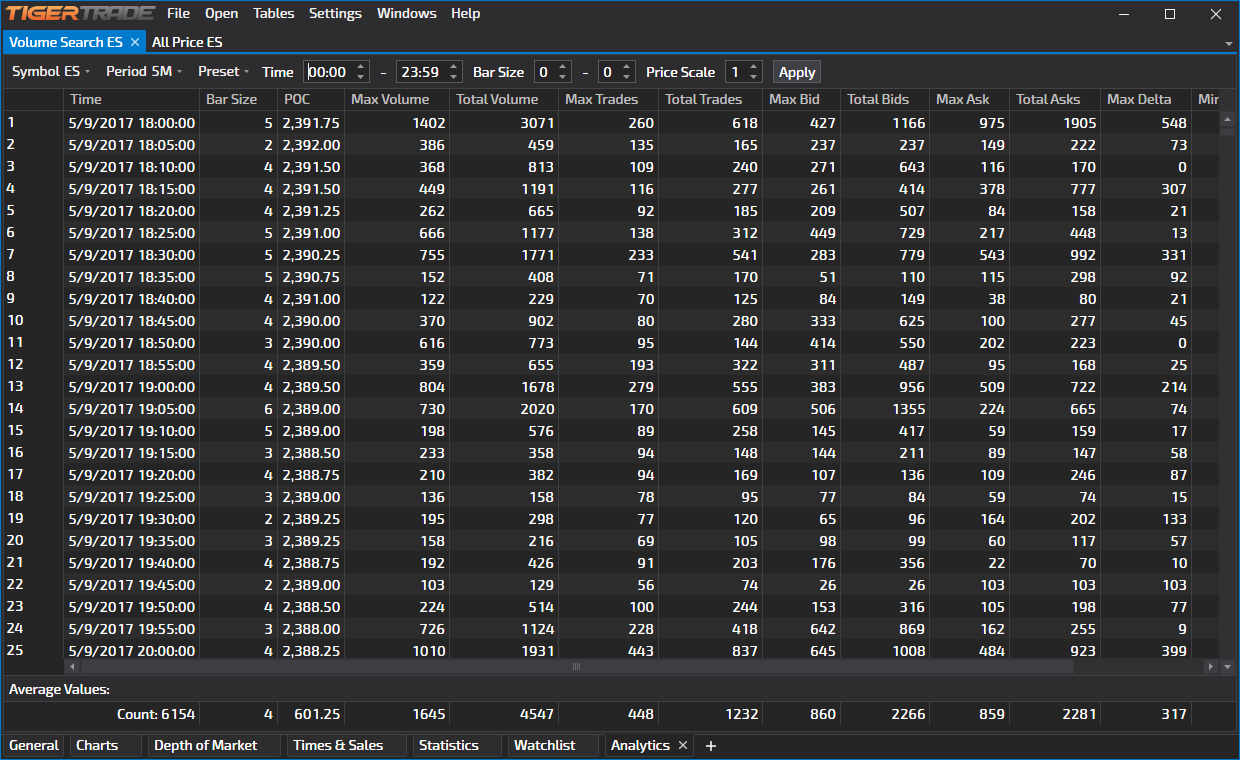Click the horizontal scrollbar left arrow
The image size is (1240, 760).
point(70,666)
